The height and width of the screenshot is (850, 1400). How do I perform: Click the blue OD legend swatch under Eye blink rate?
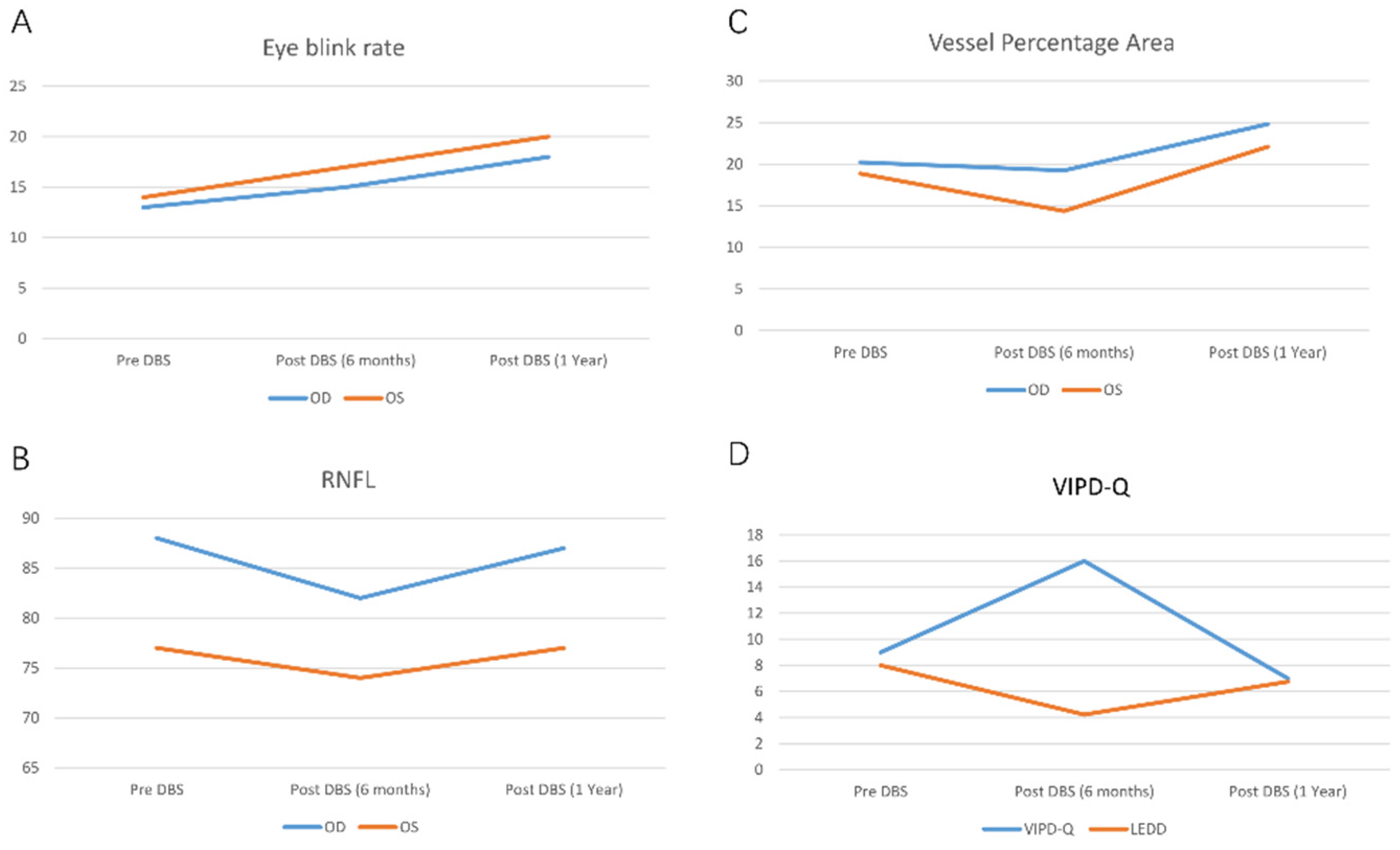288,398
